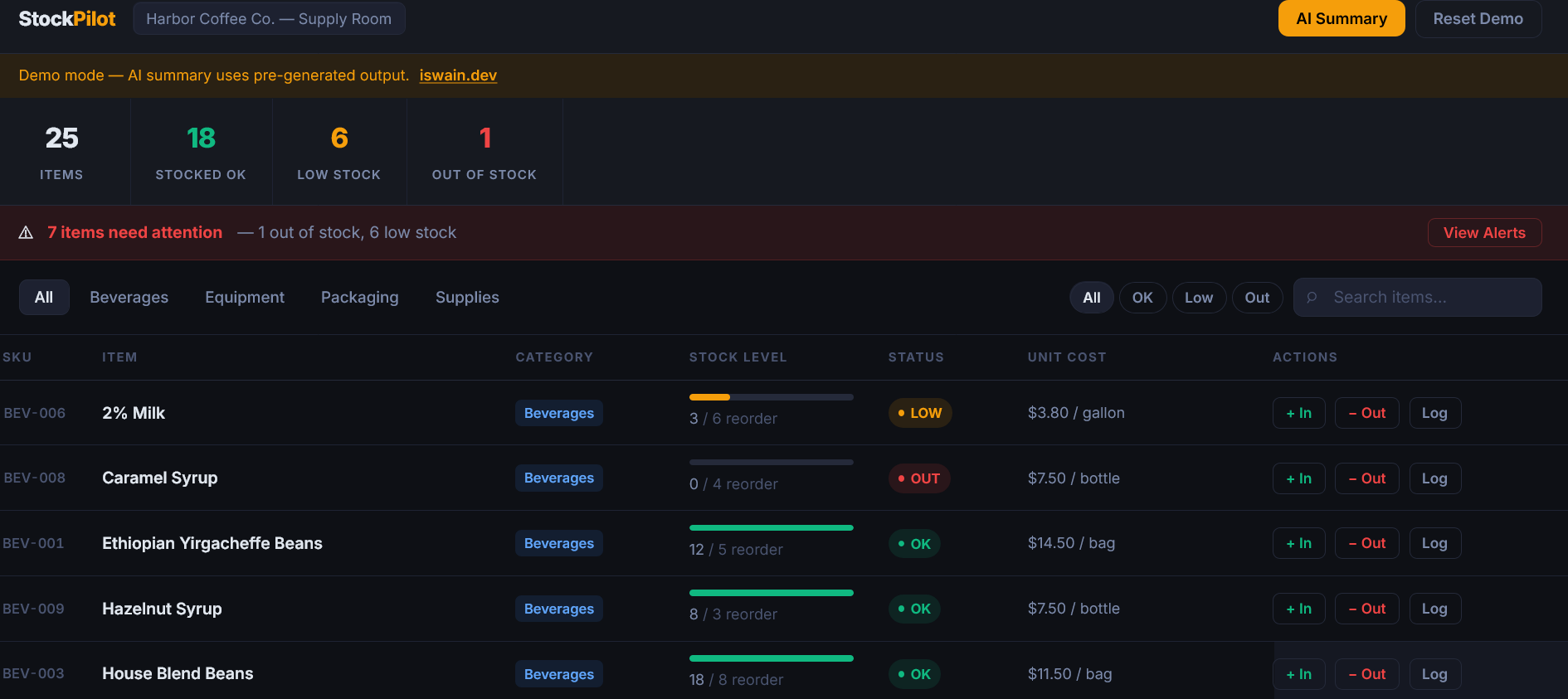
Task: Toggle the Low status filter
Action: pyautogui.click(x=1198, y=298)
